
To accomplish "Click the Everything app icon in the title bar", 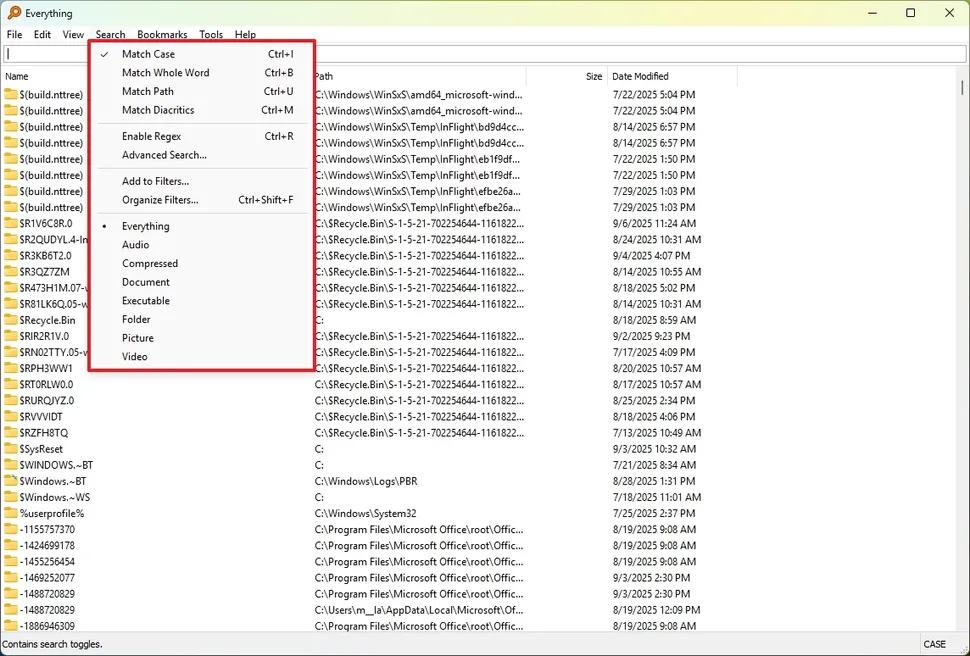I will click(x=12, y=13).
